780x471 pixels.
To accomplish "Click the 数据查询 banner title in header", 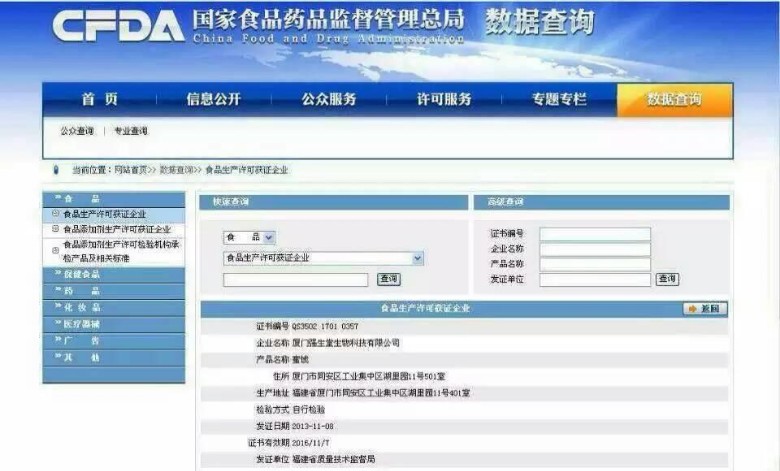I will click(540, 22).
